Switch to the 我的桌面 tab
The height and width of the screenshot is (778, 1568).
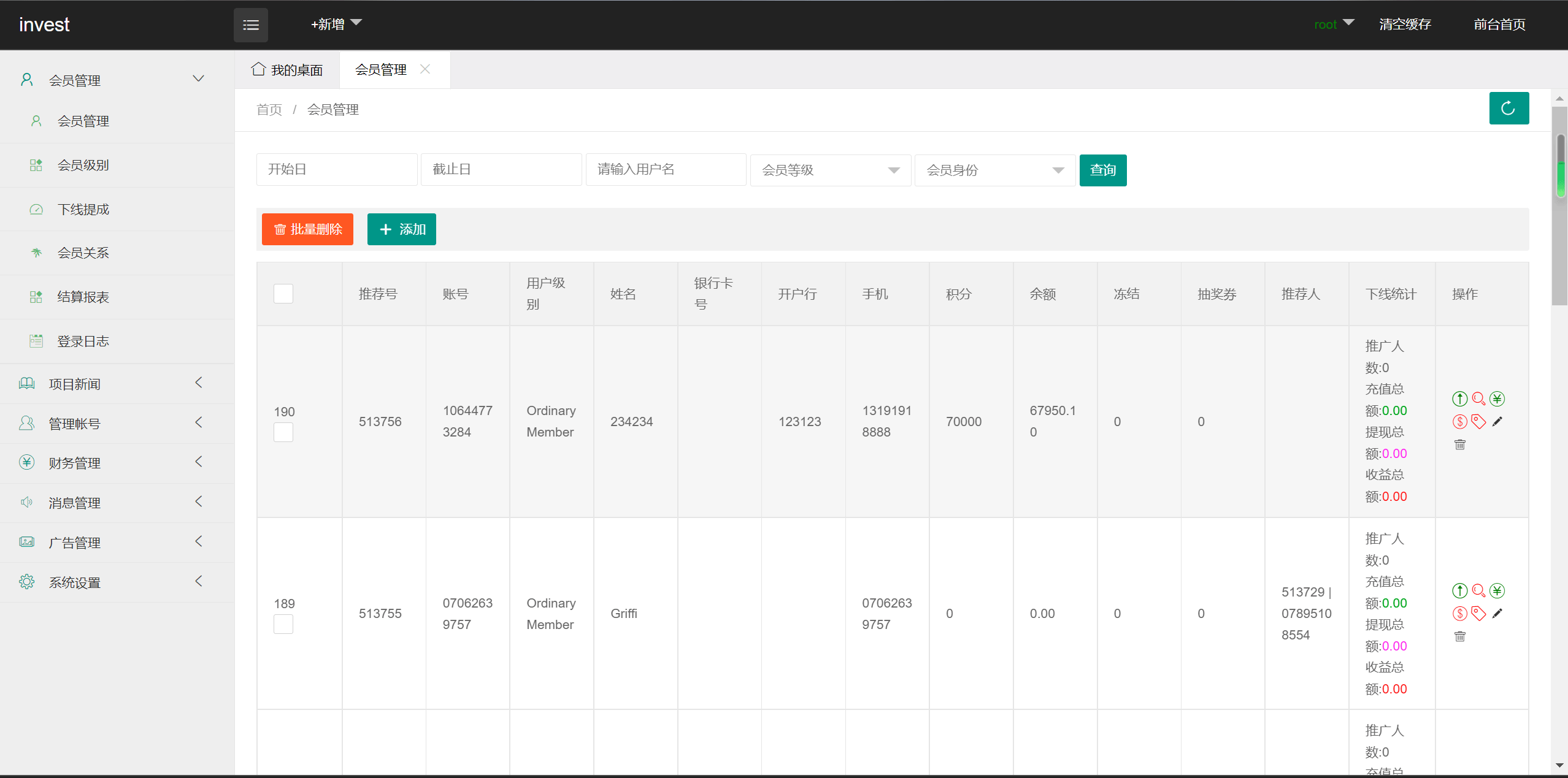pos(287,70)
